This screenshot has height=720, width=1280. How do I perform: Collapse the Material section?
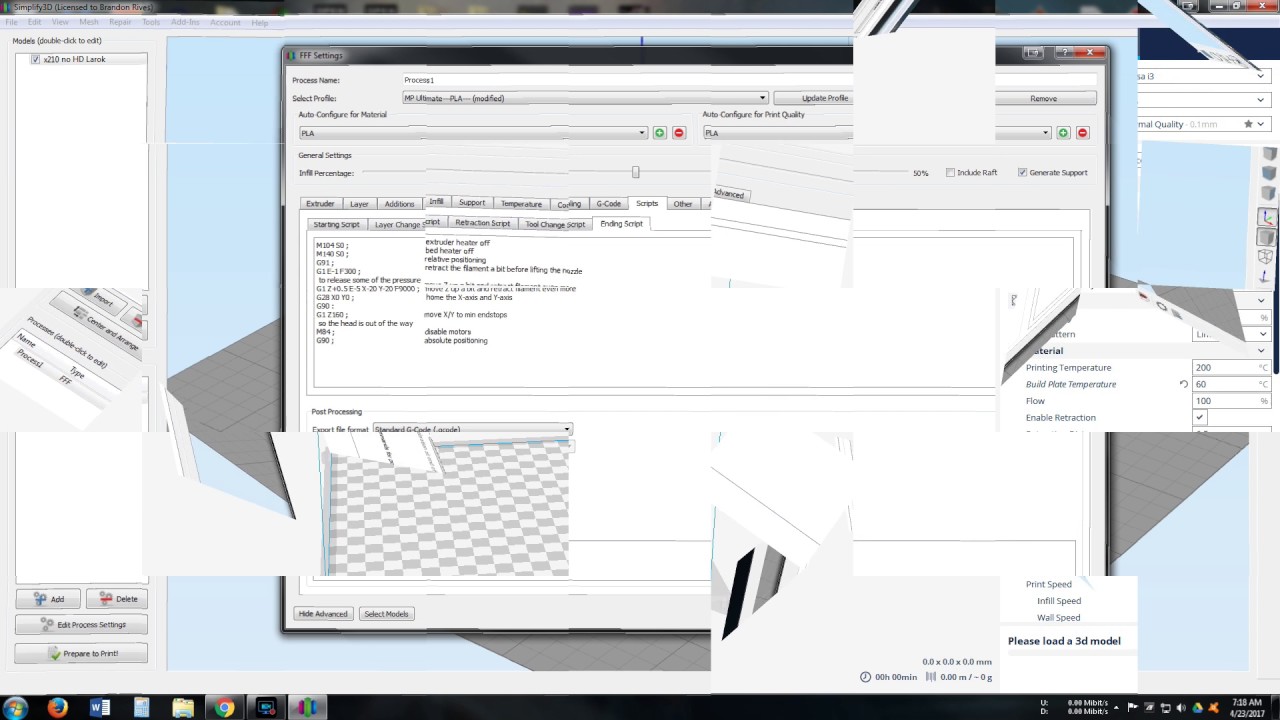(1262, 351)
